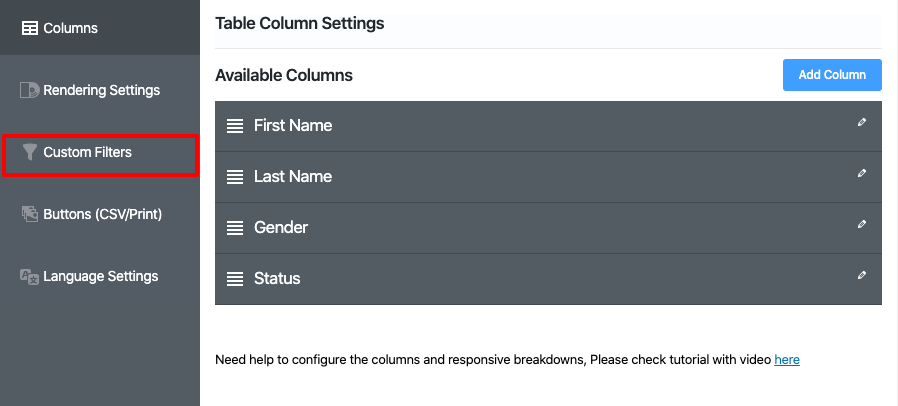Click the drag handle icon beside Gender
The image size is (898, 406).
click(235, 228)
